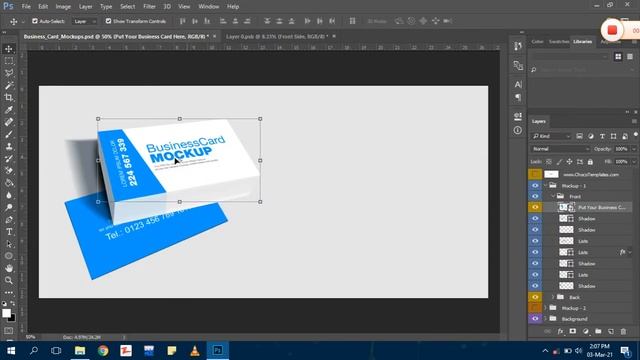
Task: Select the Rectangular Marquee tool
Action: coord(9,61)
